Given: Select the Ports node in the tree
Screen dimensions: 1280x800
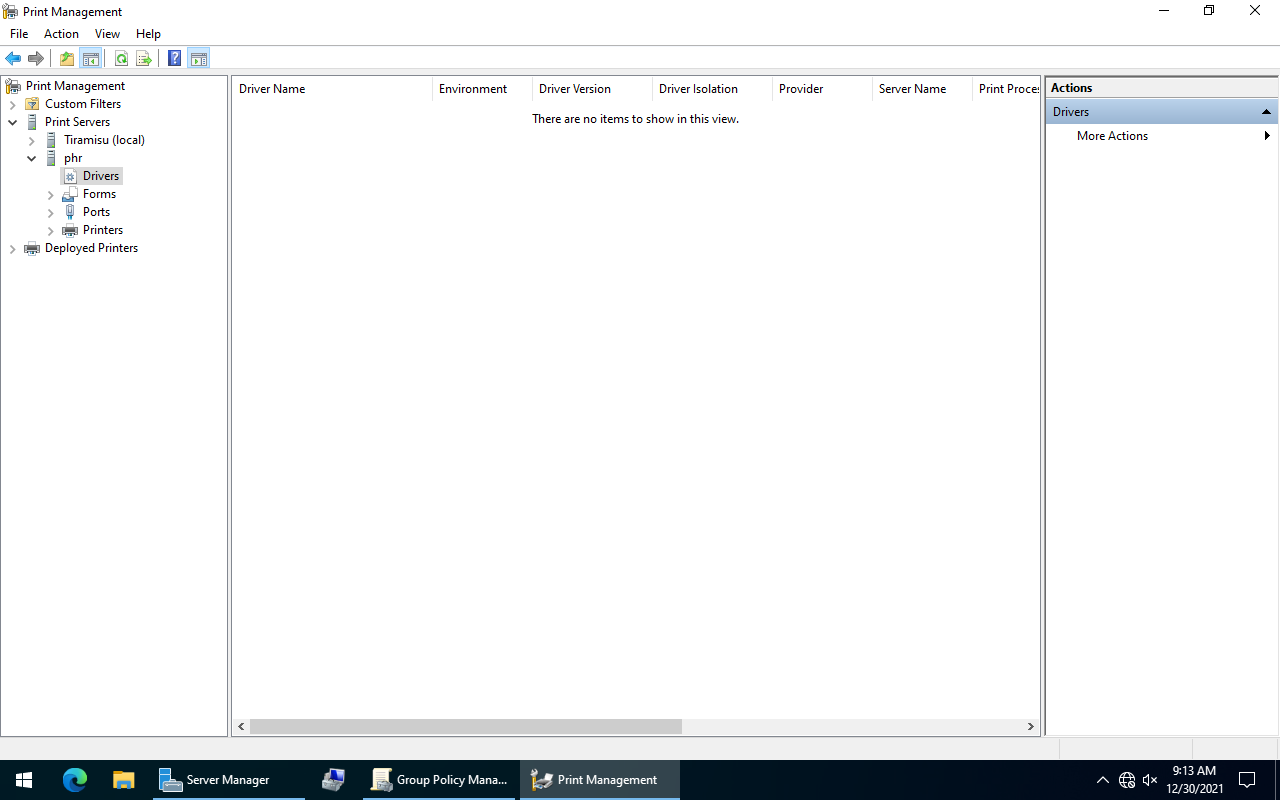Looking at the screenshot, I should coord(96,212).
